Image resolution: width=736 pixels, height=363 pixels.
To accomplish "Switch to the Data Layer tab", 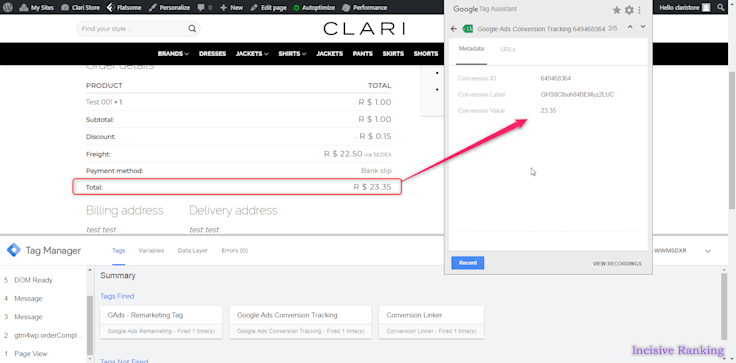I will pyautogui.click(x=192, y=251).
